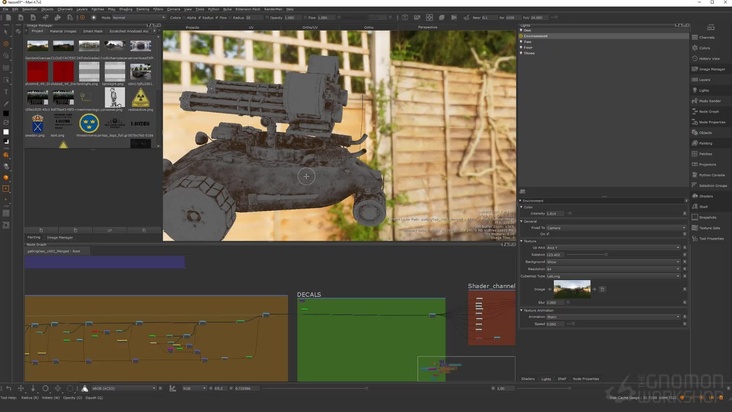Image resolution: width=732 pixels, height=412 pixels.
Task: Toggle the Environment light enable icon
Action: (x=521, y=36)
